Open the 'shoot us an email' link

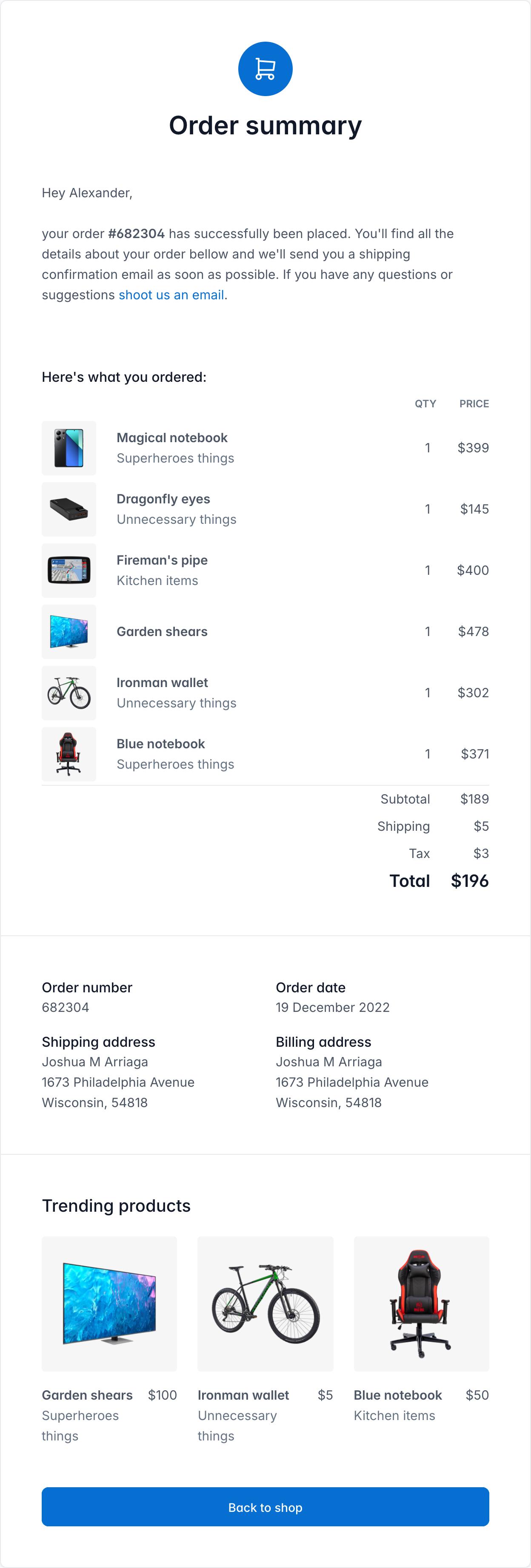pyautogui.click(x=171, y=295)
